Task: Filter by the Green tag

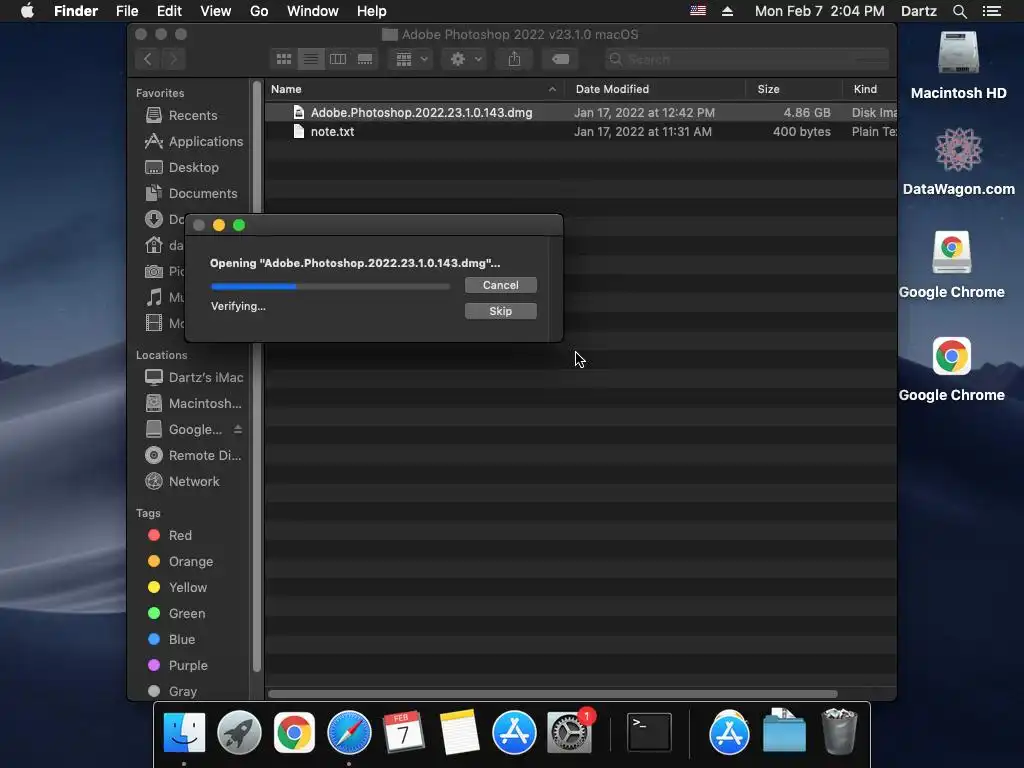Action: click(176, 614)
